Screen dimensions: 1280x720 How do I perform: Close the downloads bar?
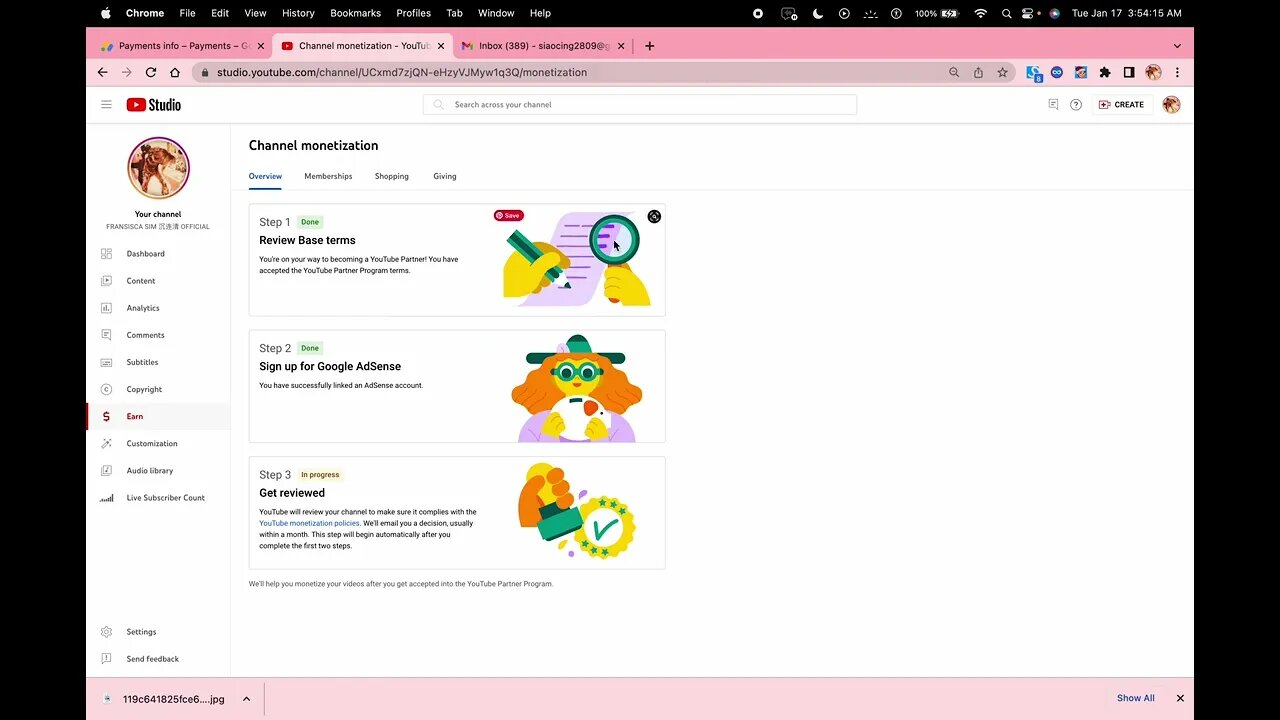(1180, 698)
